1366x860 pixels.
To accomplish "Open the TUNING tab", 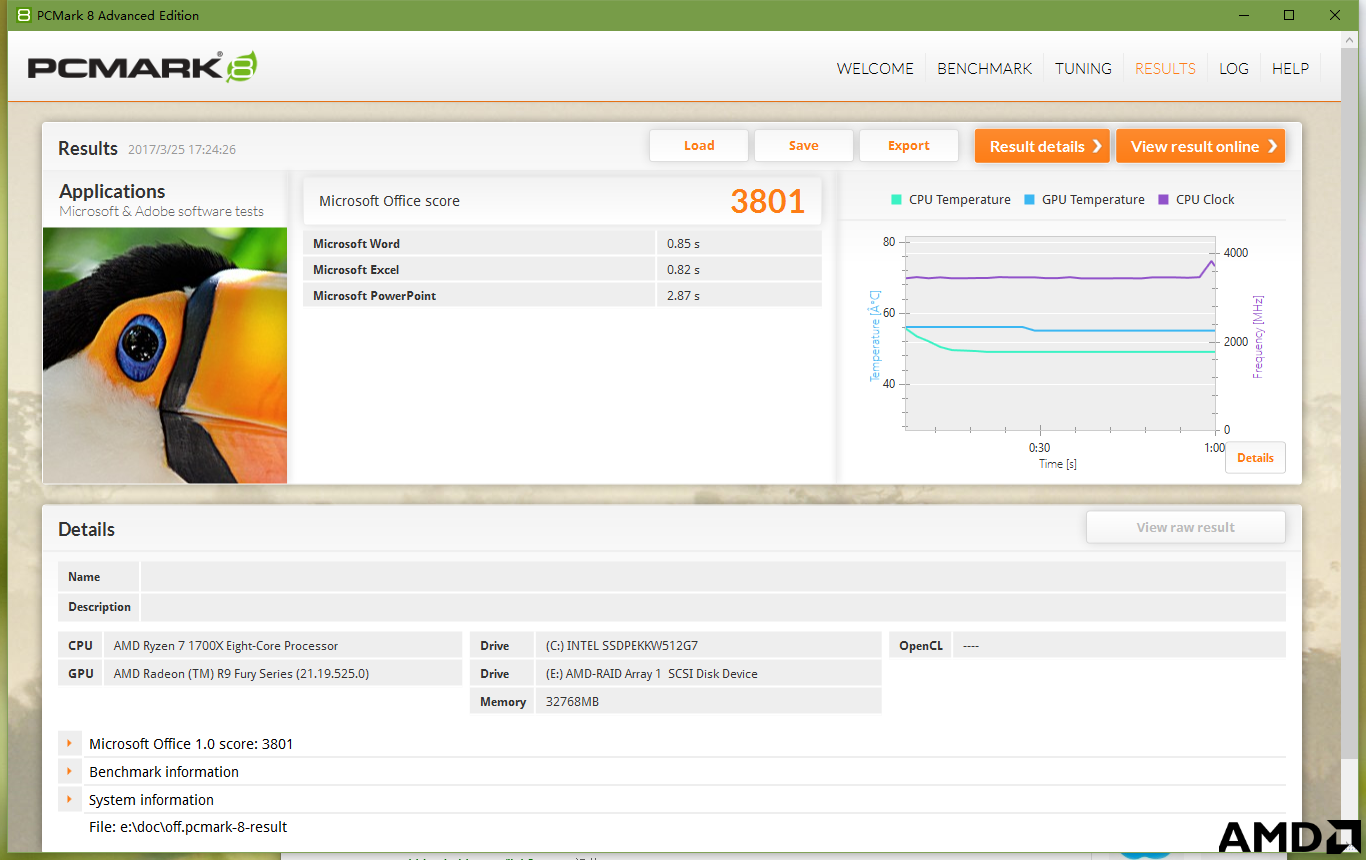I will click(x=1083, y=69).
